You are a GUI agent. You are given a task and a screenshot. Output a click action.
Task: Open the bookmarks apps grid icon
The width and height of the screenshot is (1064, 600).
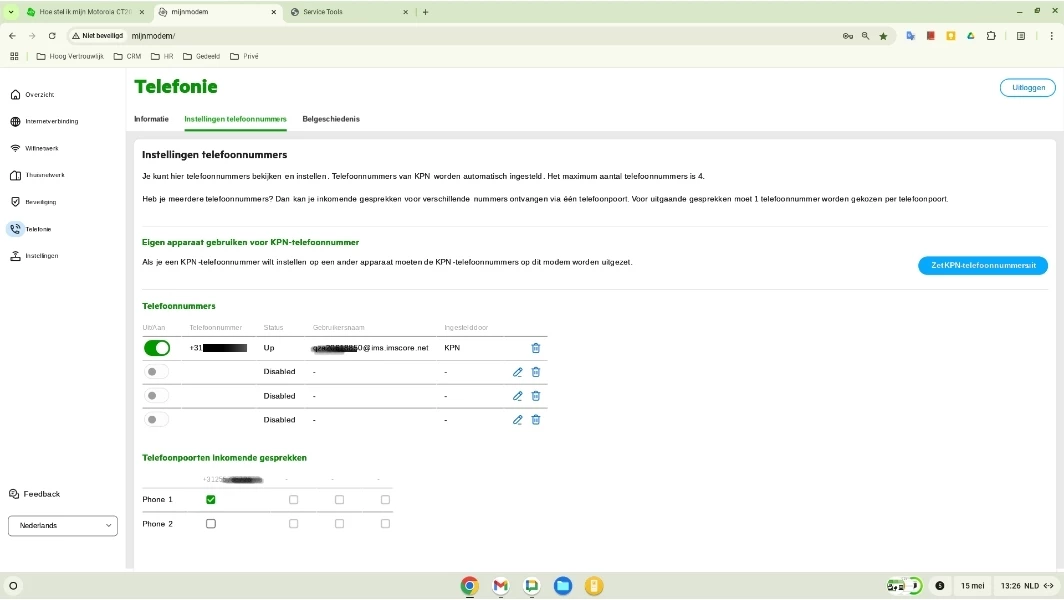(14, 56)
